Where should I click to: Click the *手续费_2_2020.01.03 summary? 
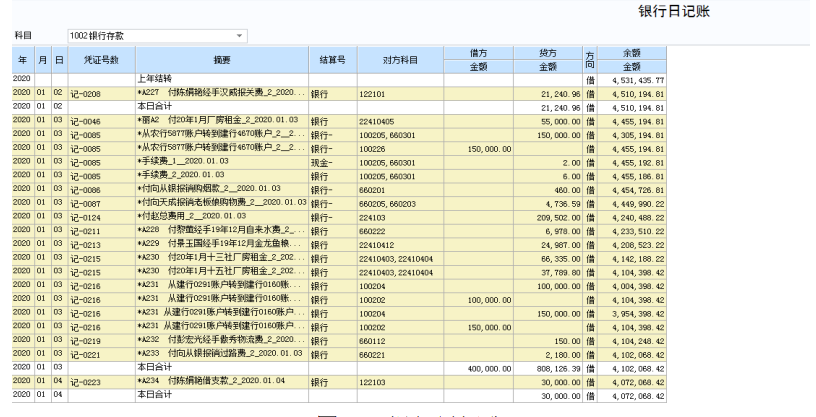(222, 175)
